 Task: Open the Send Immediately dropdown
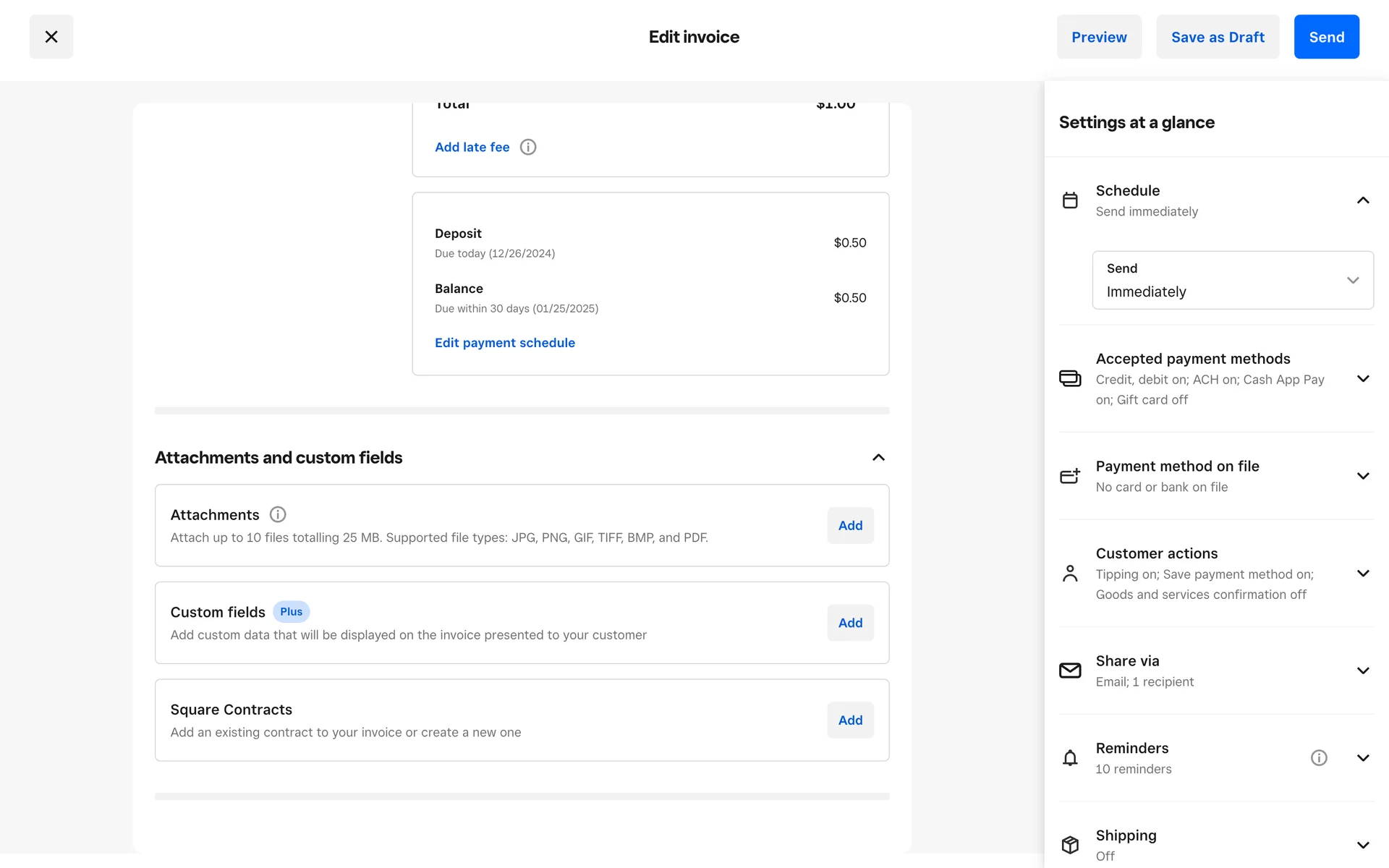[1232, 280]
